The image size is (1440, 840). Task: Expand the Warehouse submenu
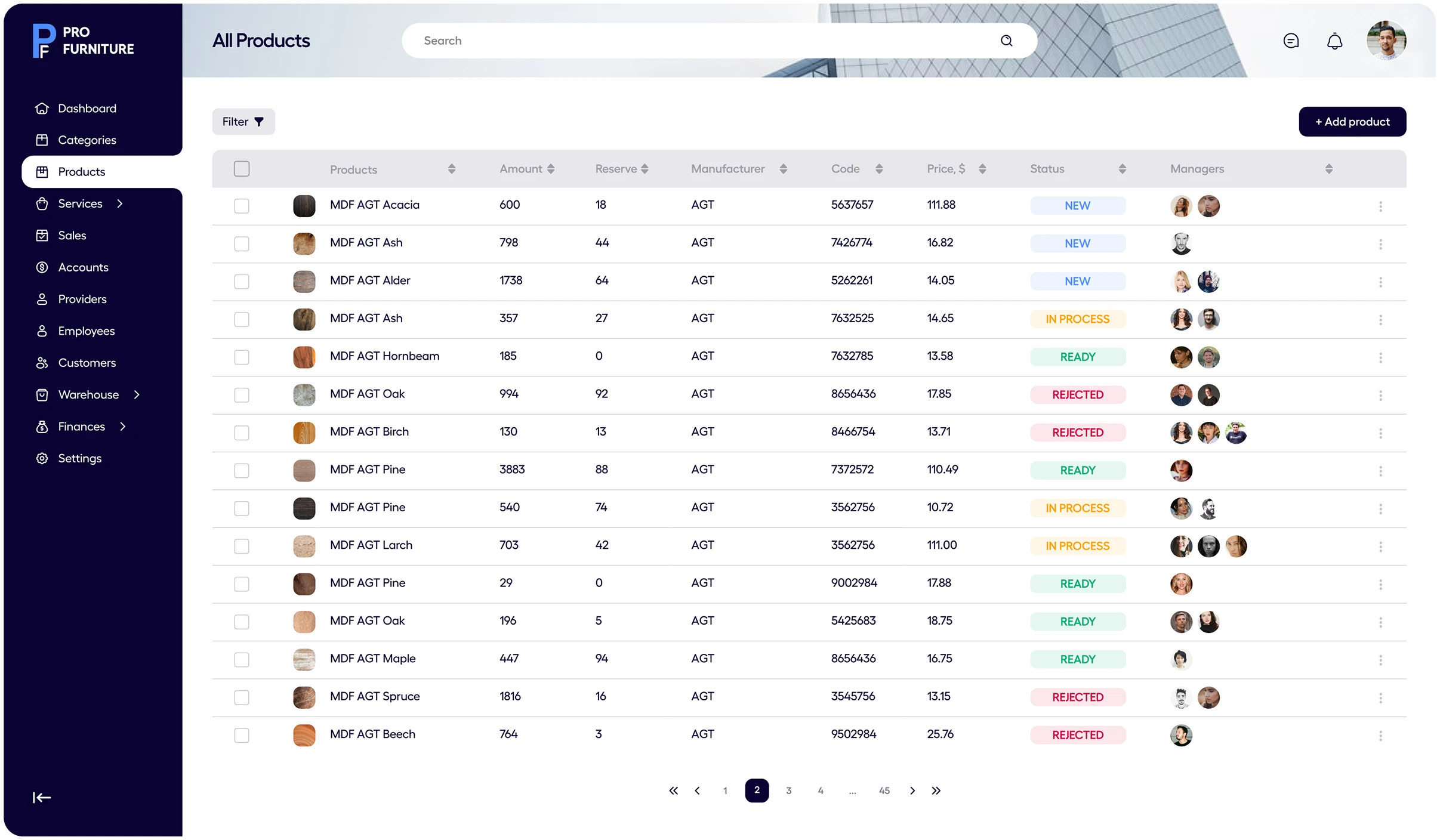137,394
